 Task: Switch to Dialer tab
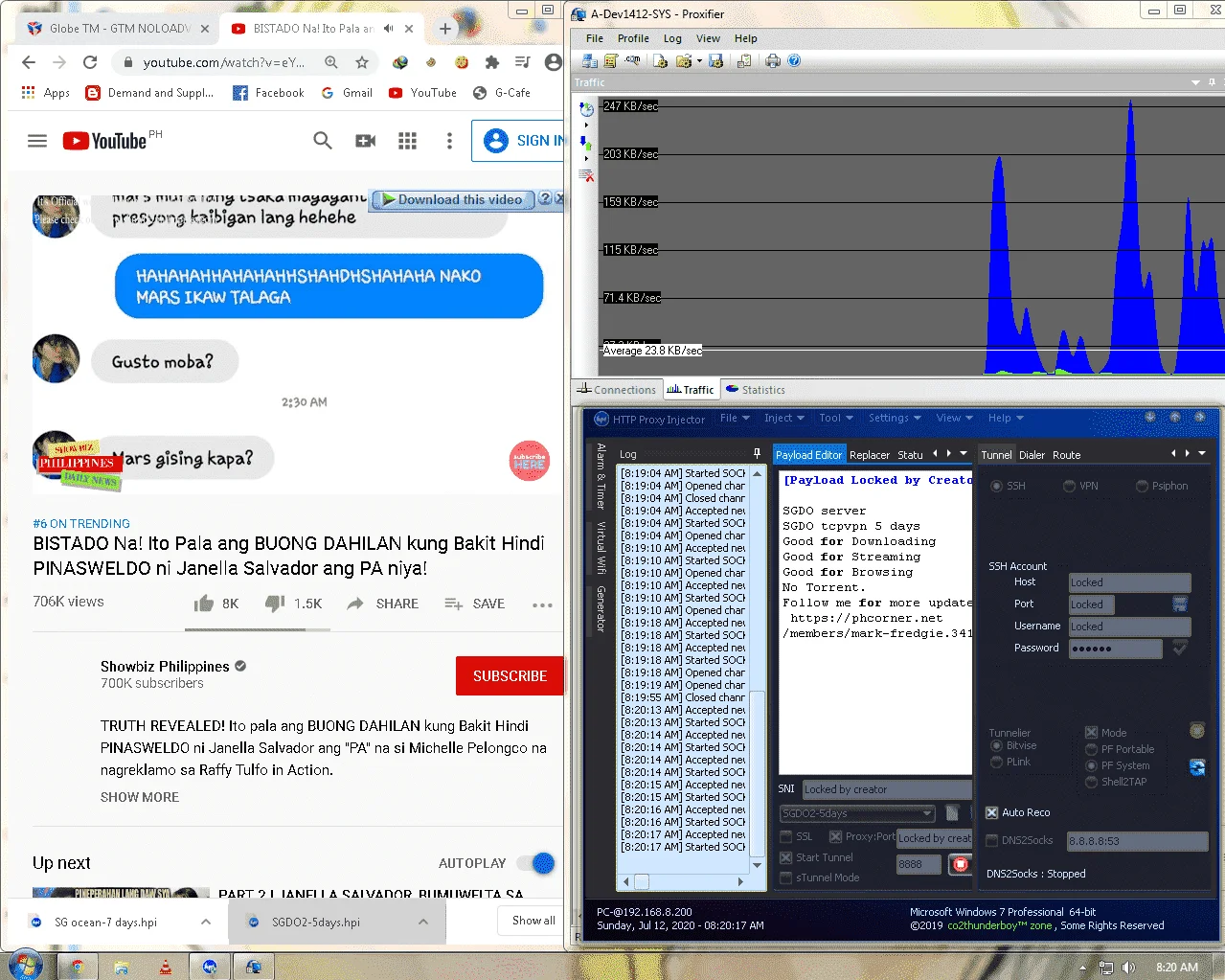coord(1032,455)
